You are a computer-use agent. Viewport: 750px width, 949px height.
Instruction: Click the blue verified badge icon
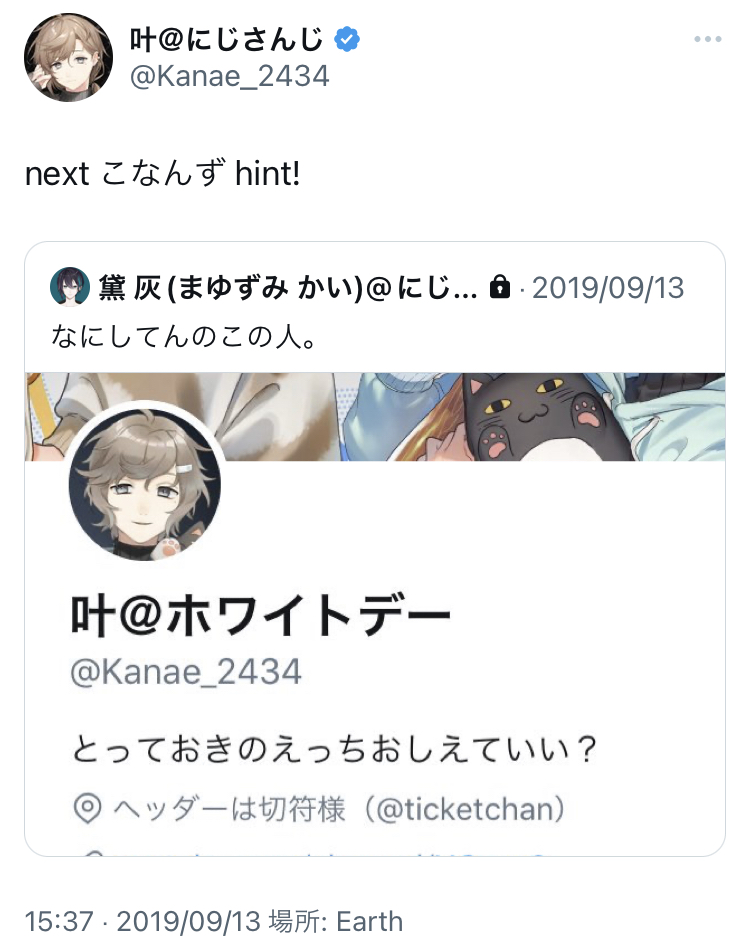347,40
